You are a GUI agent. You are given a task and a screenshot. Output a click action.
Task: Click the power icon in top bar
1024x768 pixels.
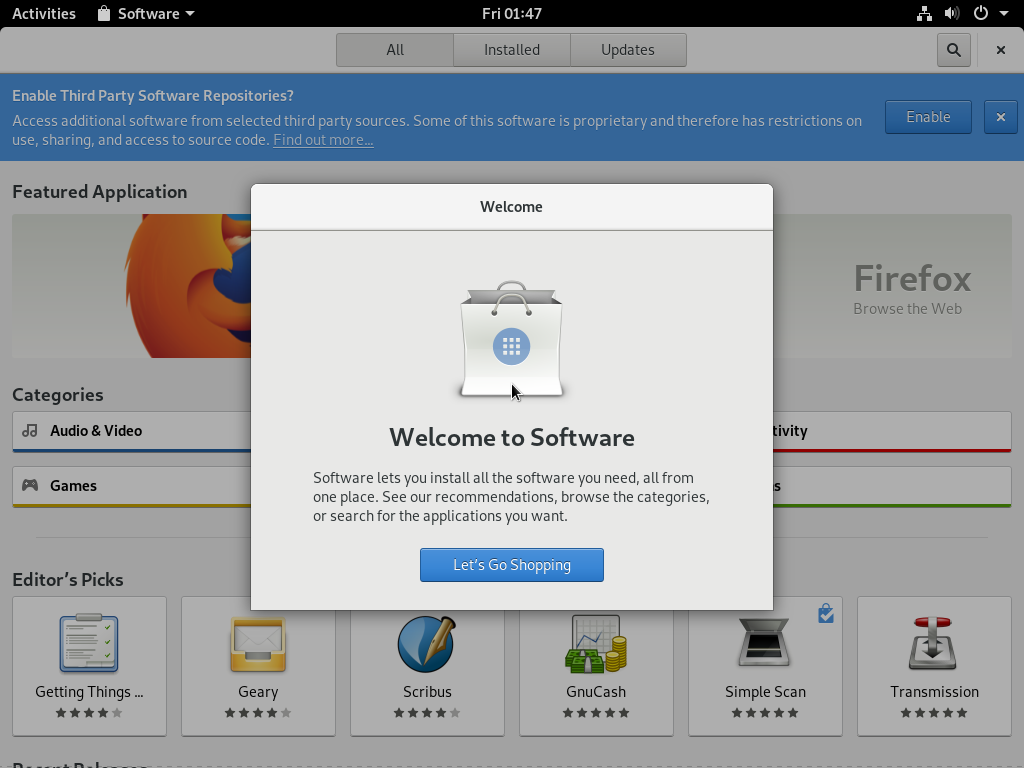coord(980,13)
